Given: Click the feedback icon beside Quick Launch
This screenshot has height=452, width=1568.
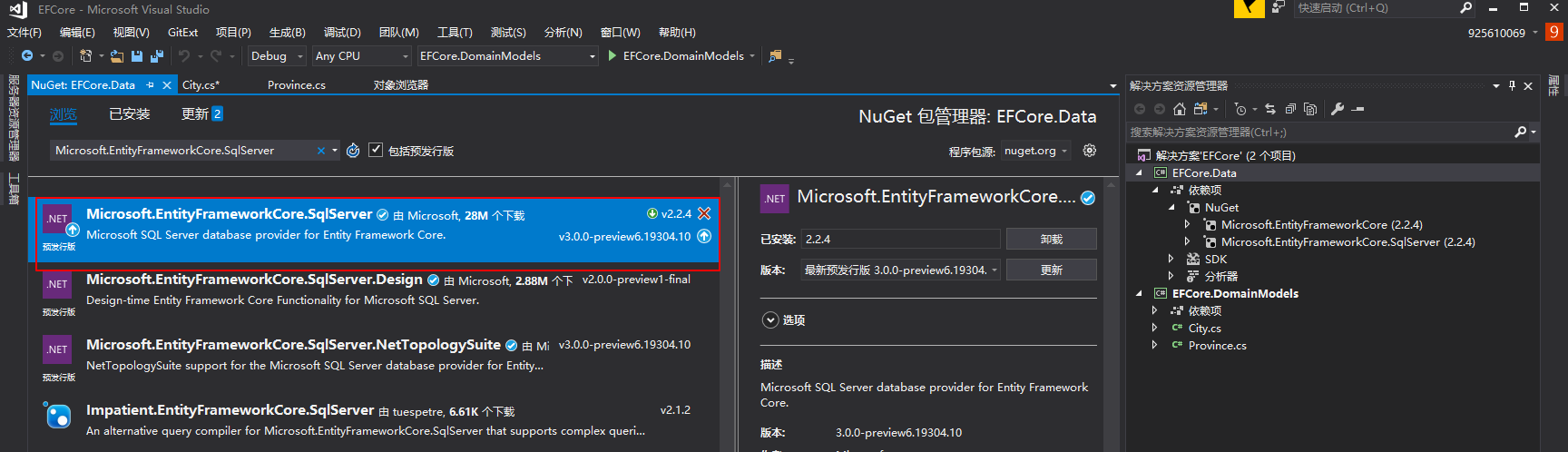Looking at the screenshot, I should [1279, 7].
